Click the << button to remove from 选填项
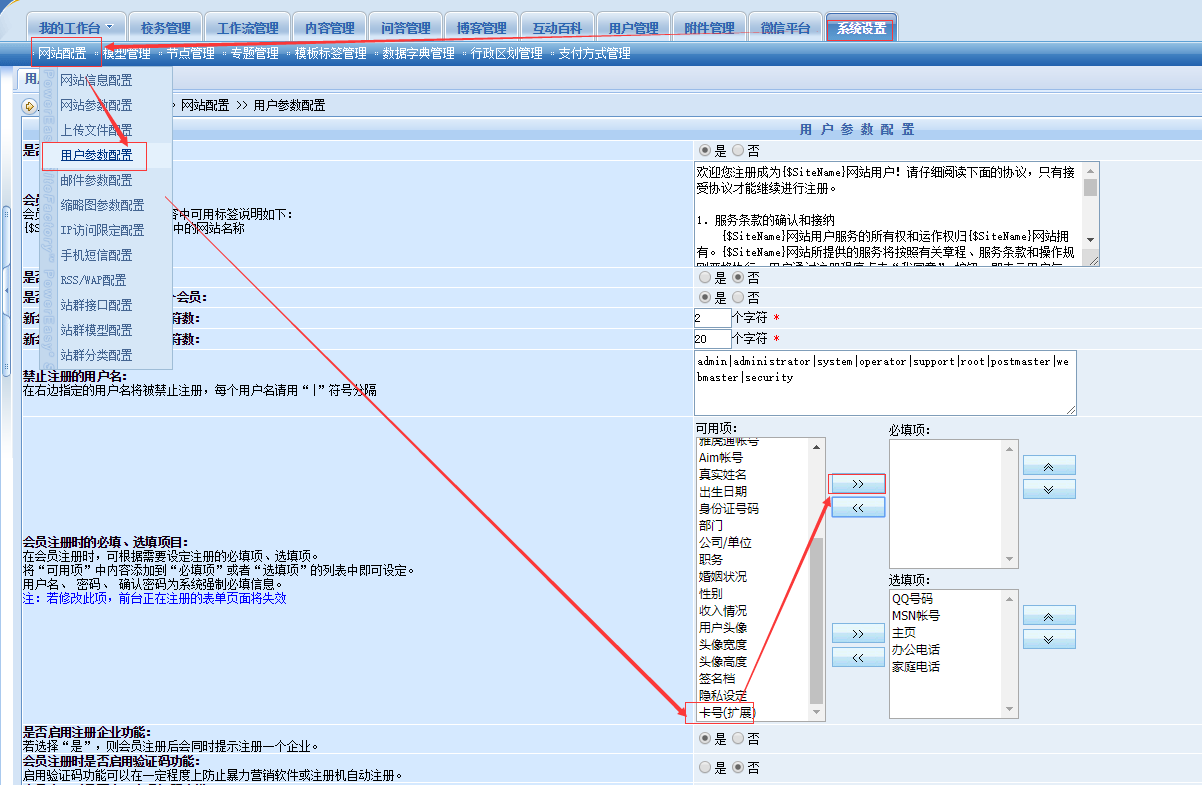Image resolution: width=1202 pixels, height=785 pixels. click(x=858, y=657)
